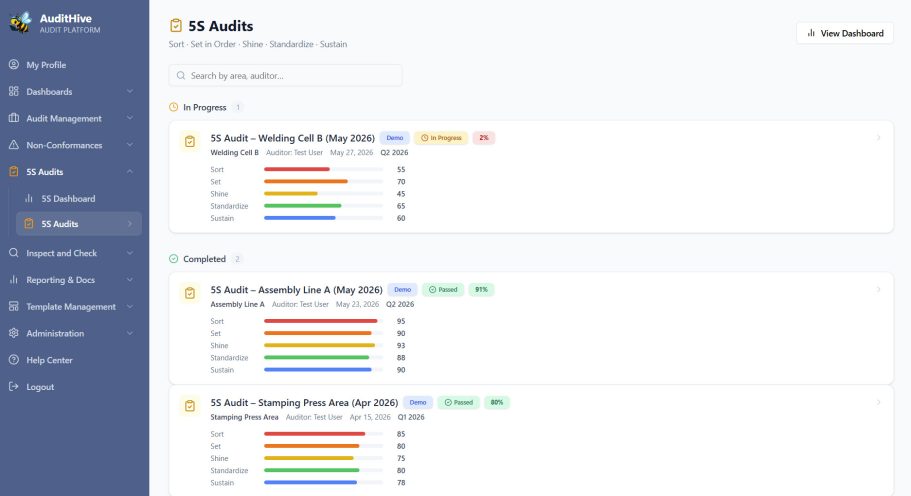Click the Logout arrow icon
Screen dimensions: 911x496
pyautogui.click(x=13, y=386)
